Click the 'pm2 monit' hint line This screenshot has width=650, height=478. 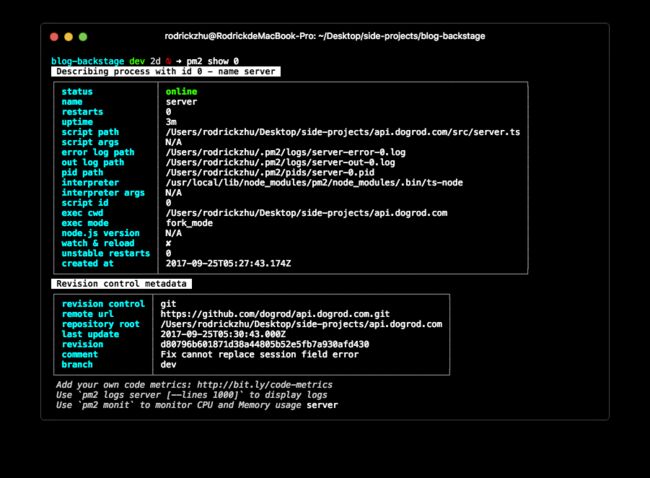pos(197,405)
